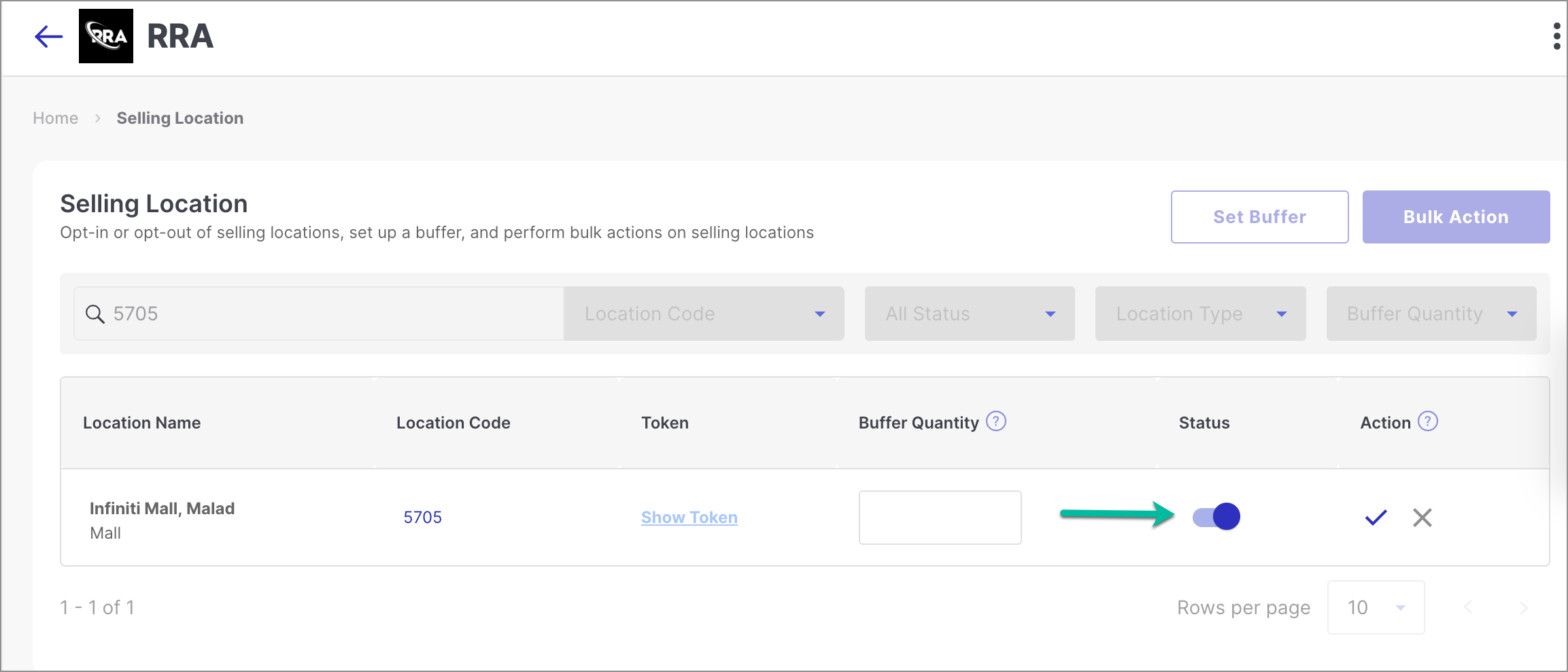
Task: Expand the Buffer Quantity filter dropdown
Action: click(1431, 314)
